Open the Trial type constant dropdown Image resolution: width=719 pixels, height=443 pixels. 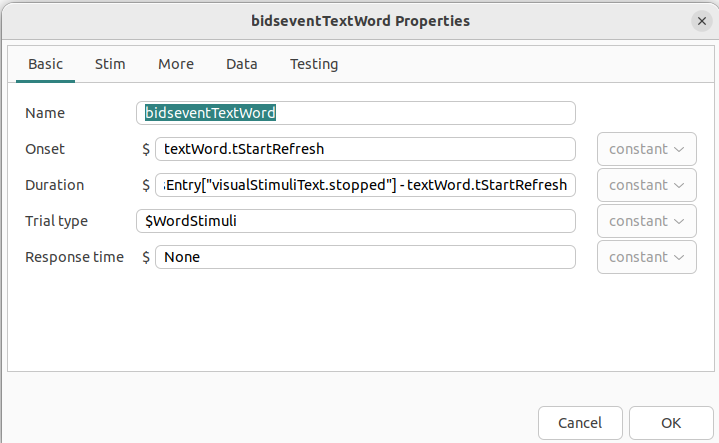(x=647, y=221)
